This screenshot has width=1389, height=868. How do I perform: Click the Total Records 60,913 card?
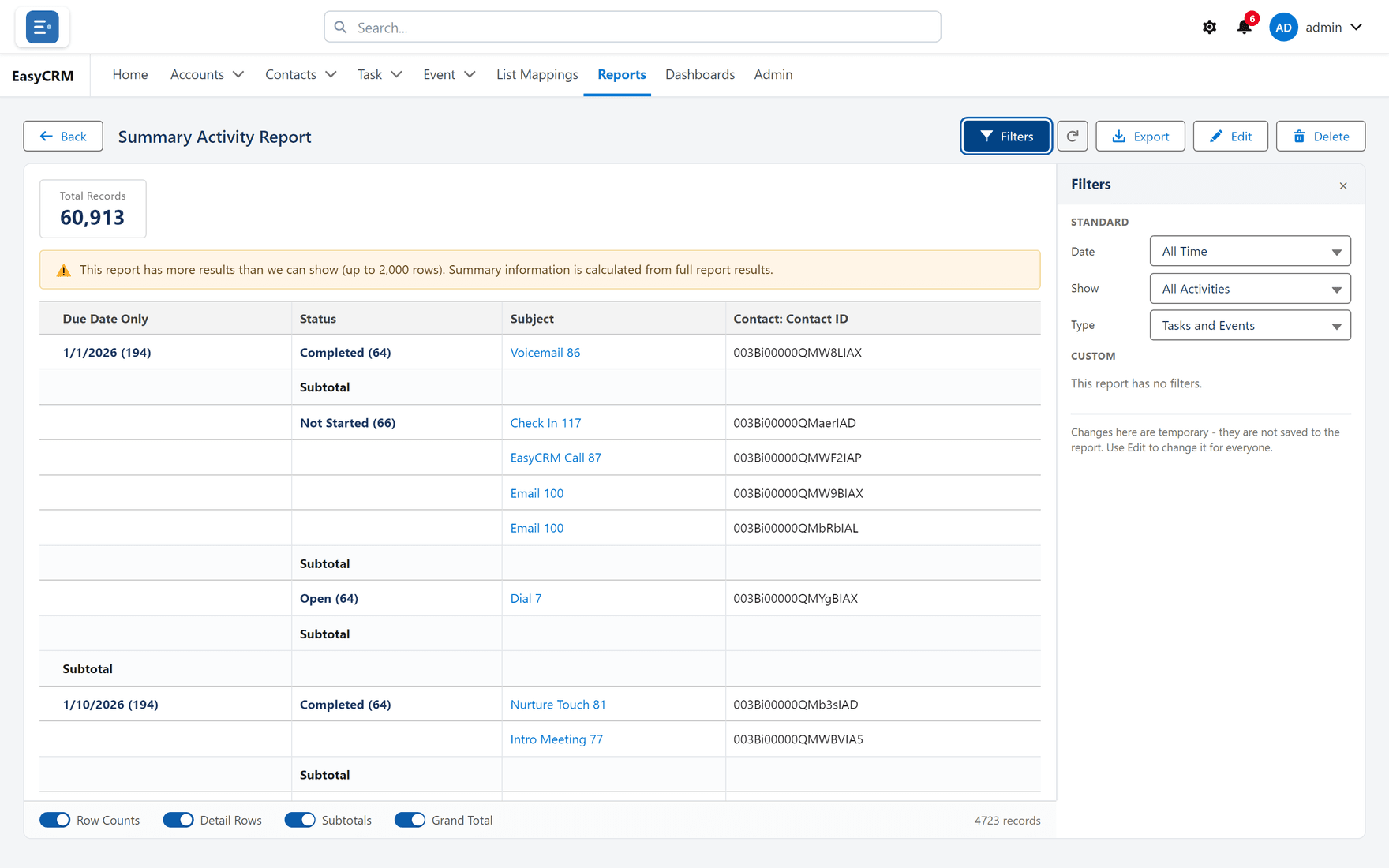pos(93,208)
